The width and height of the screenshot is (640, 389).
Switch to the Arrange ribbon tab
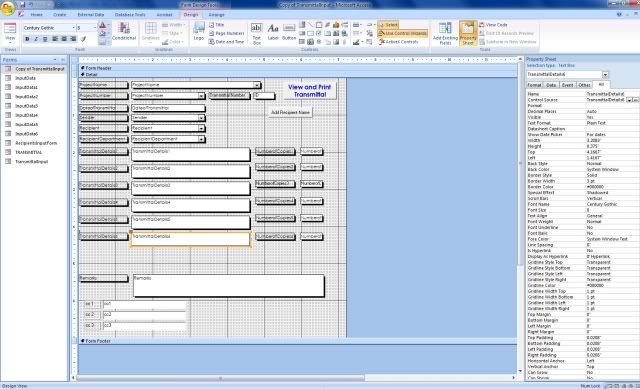click(217, 15)
